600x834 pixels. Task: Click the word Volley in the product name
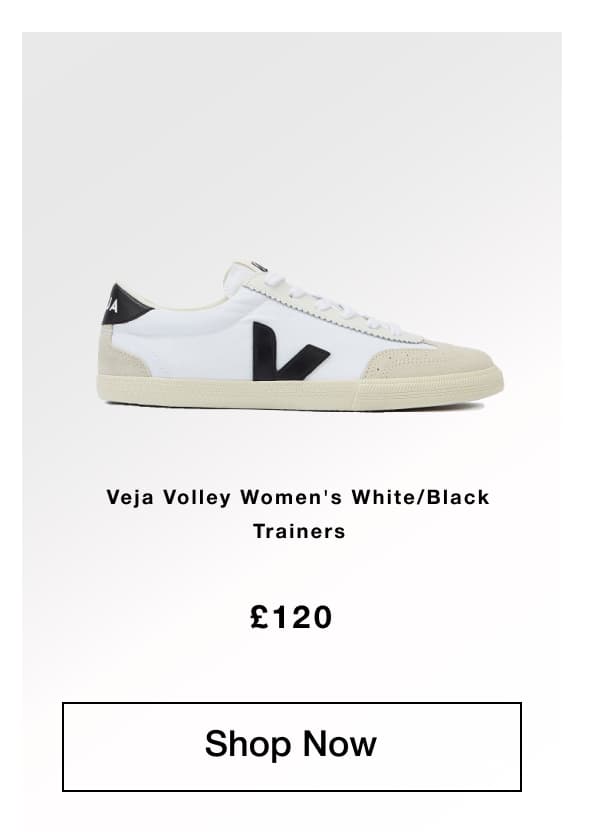click(x=197, y=498)
